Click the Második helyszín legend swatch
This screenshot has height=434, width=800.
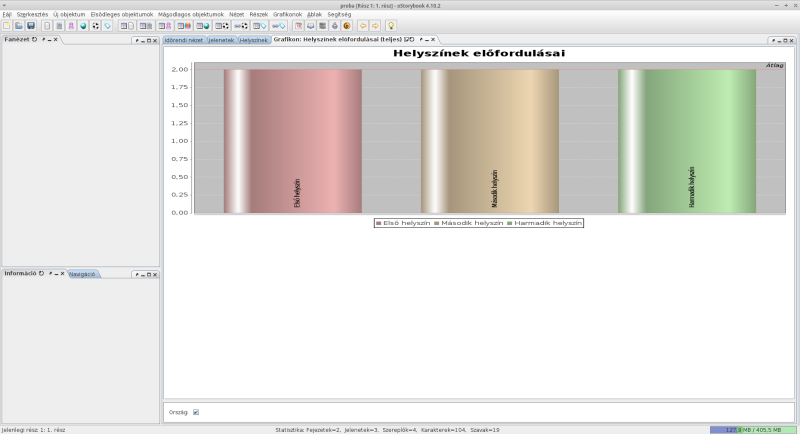click(437, 223)
